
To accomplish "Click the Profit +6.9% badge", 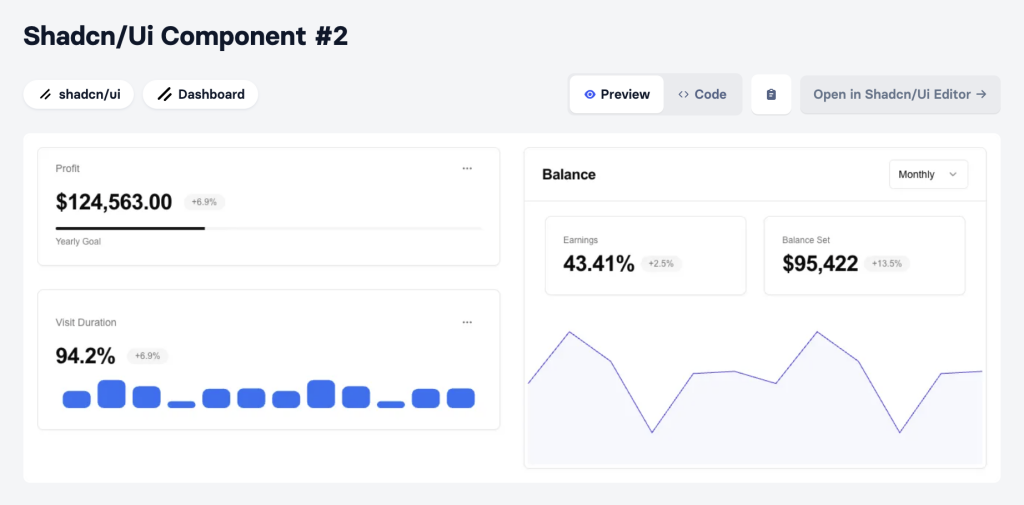I will tap(205, 202).
